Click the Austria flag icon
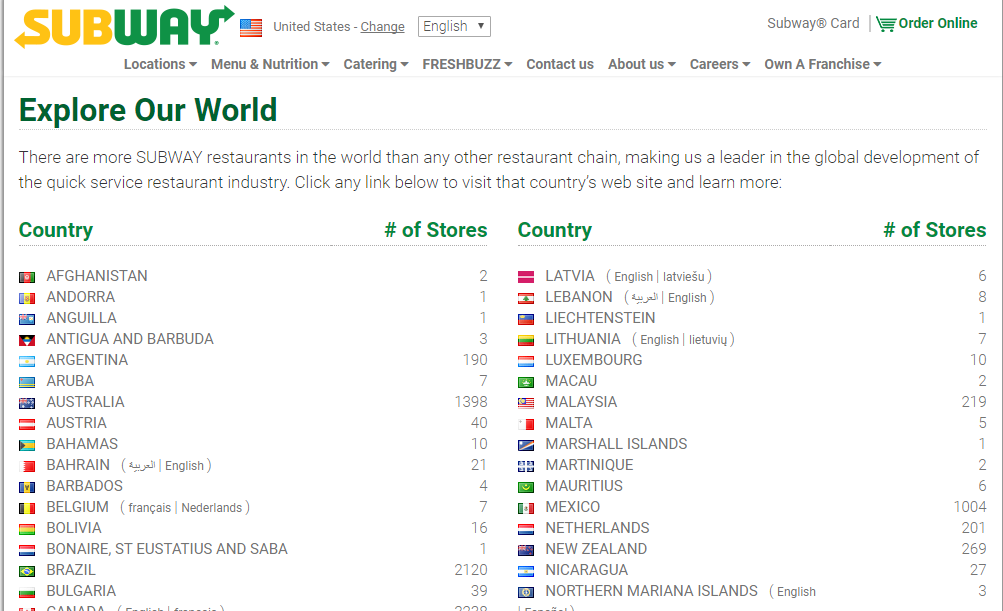The image size is (1003, 611). 27,424
